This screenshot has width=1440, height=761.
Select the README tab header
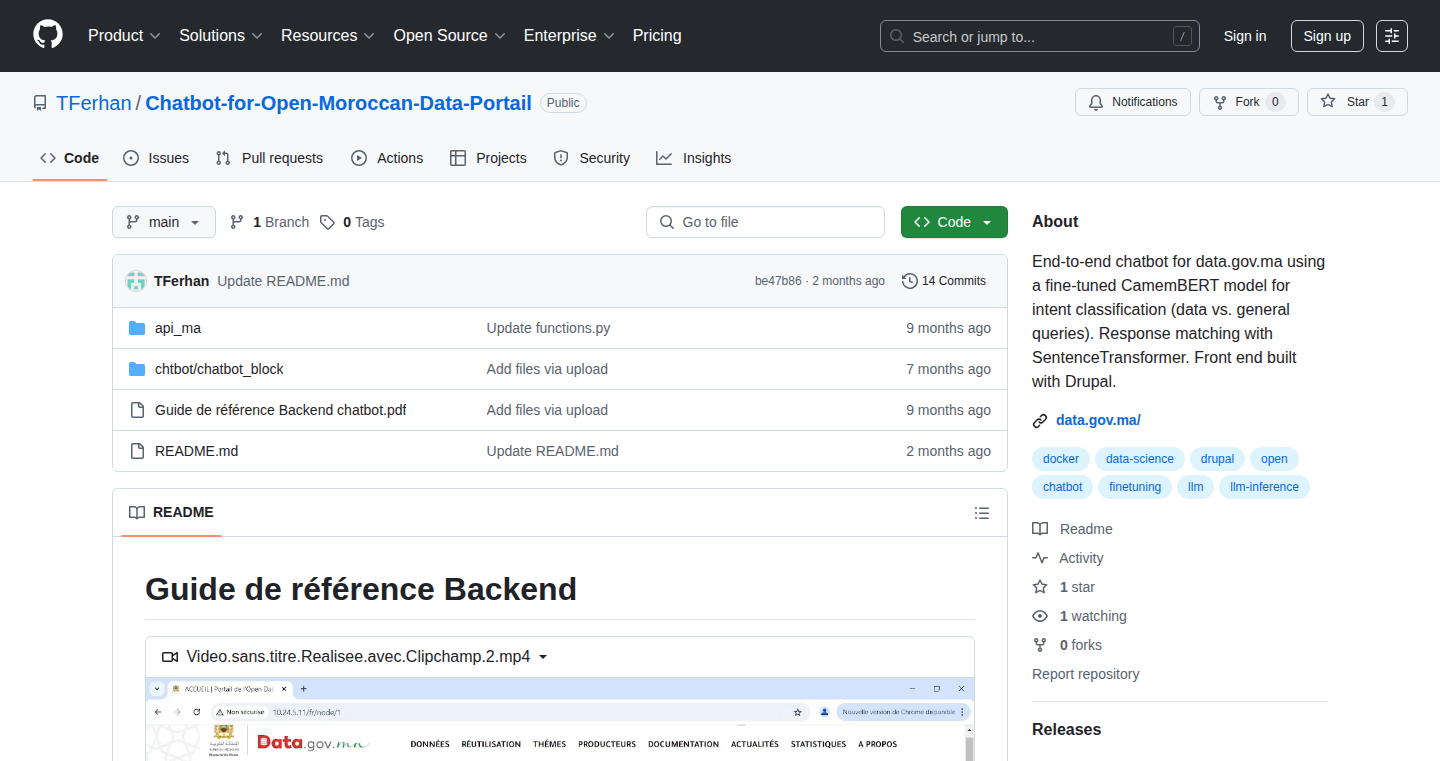pyautogui.click(x=171, y=513)
